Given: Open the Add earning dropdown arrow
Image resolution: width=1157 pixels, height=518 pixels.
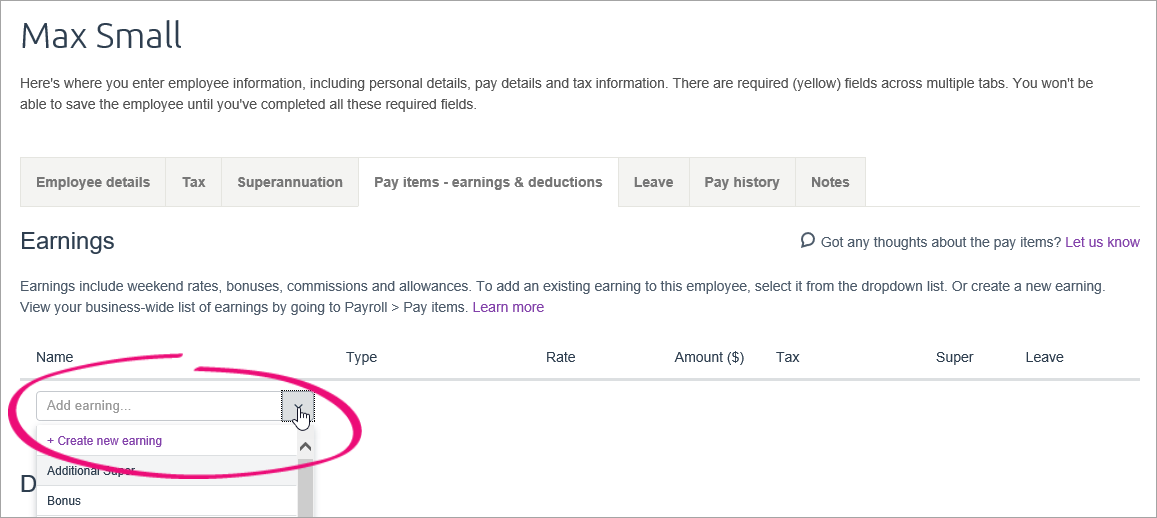Looking at the screenshot, I should (298, 407).
